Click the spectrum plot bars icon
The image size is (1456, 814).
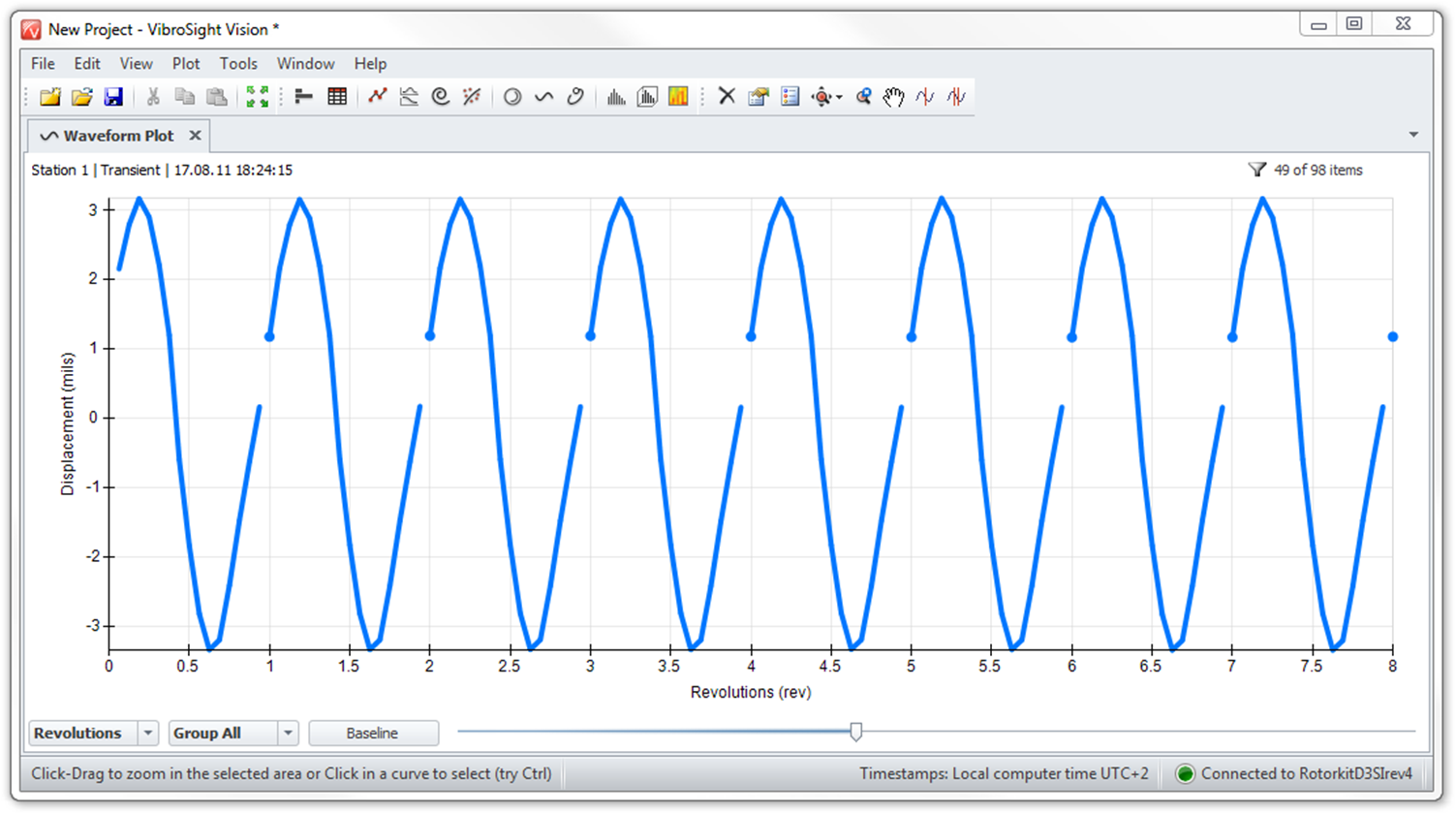point(616,97)
